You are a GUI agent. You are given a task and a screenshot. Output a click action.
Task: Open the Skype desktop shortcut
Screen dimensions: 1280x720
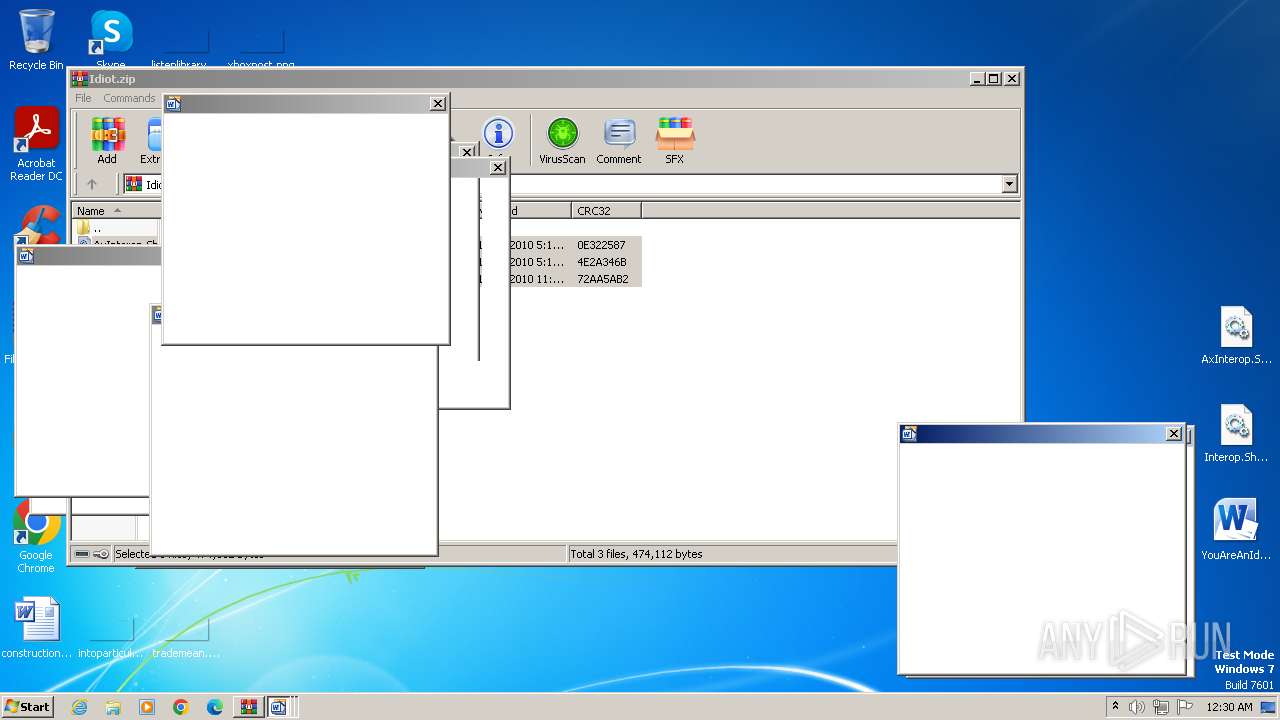pos(111,40)
